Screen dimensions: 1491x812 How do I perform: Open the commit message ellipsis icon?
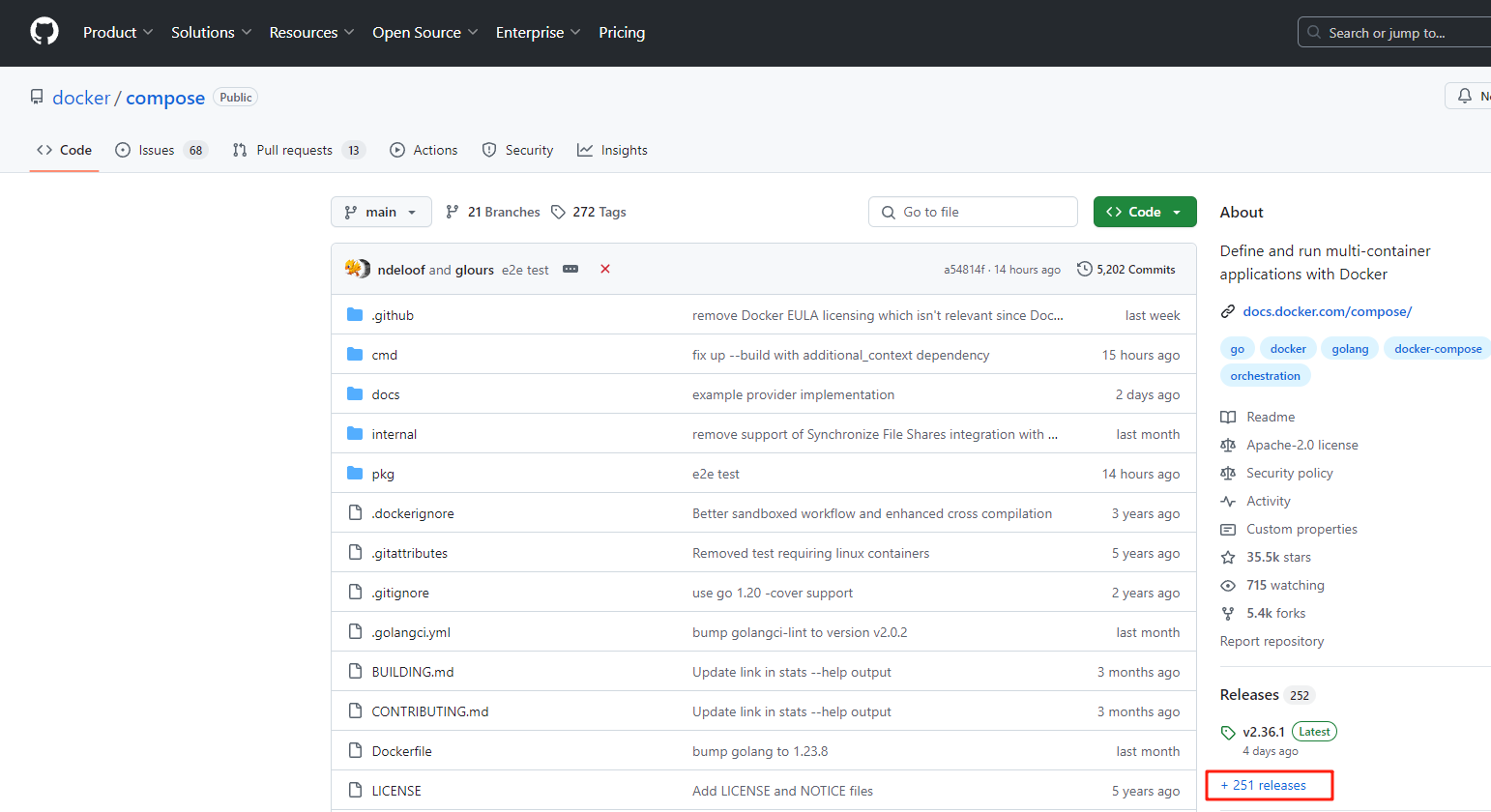[570, 269]
